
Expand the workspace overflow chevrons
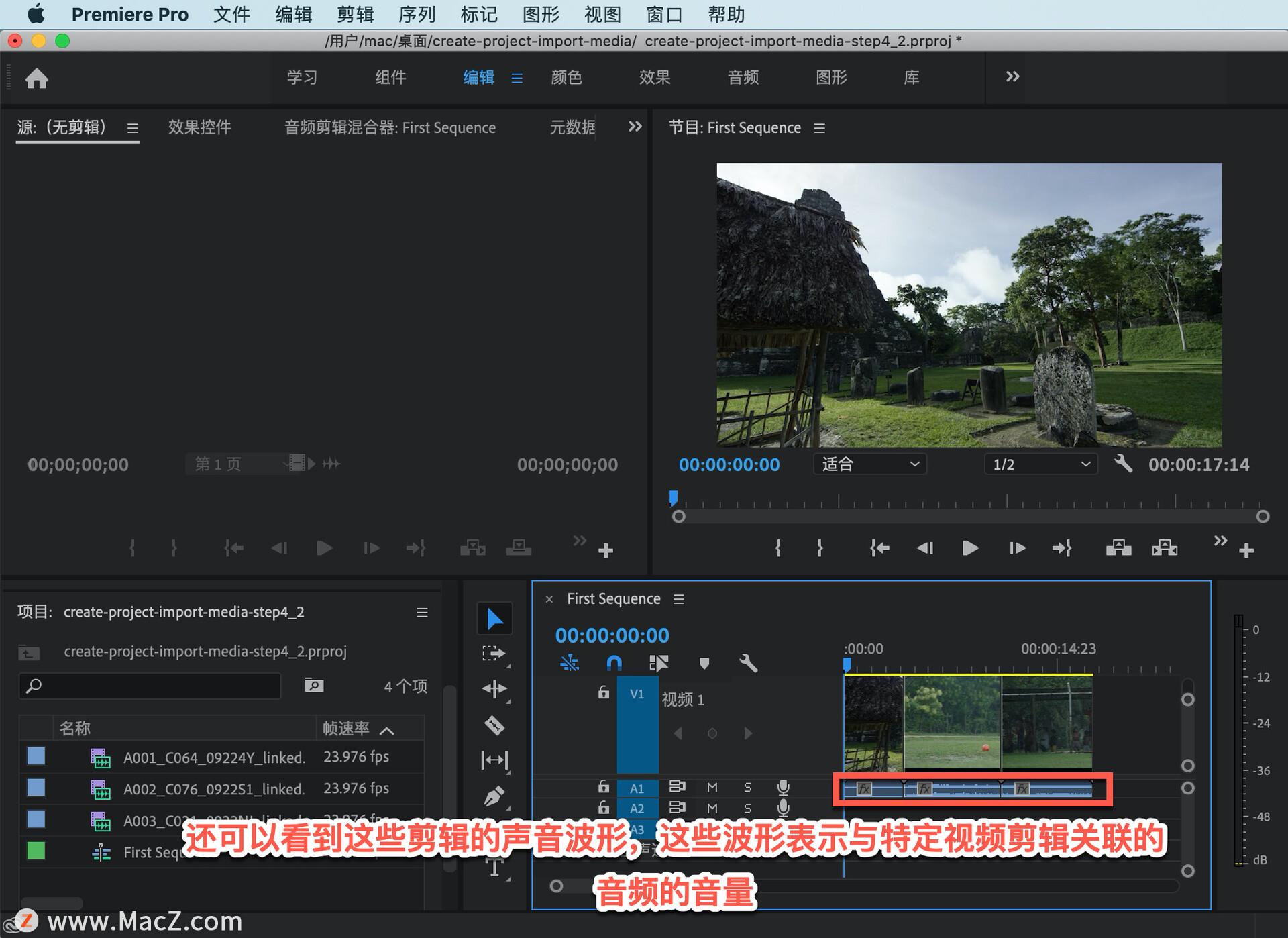coord(1012,77)
